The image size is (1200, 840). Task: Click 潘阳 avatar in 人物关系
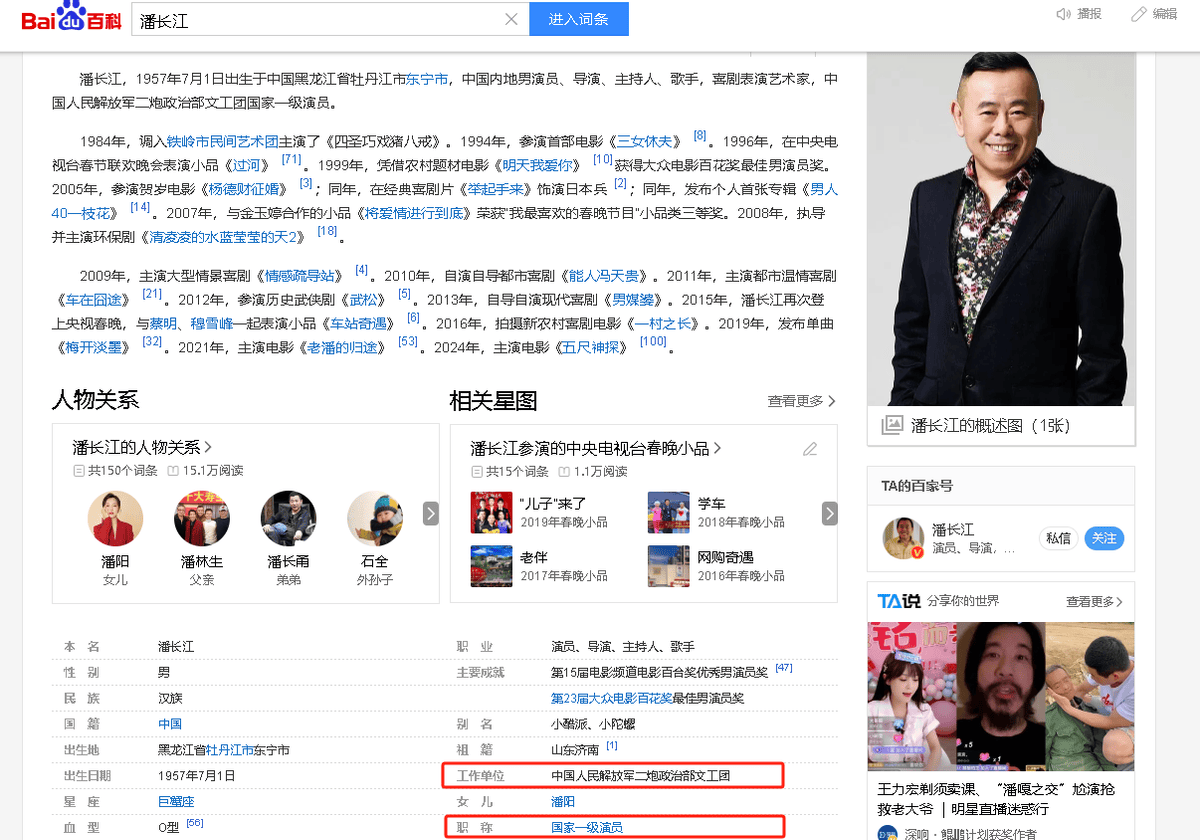point(115,518)
